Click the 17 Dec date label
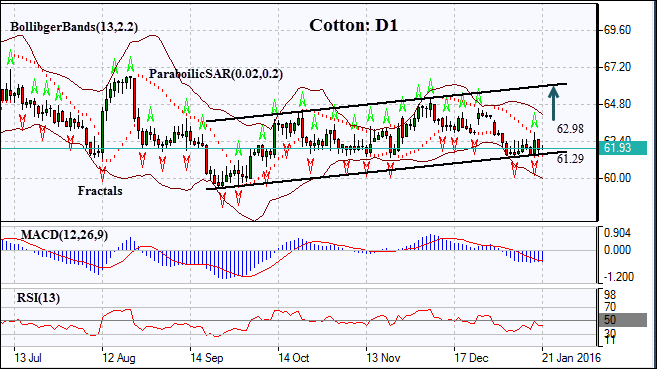657x369 pixels. [x=471, y=358]
